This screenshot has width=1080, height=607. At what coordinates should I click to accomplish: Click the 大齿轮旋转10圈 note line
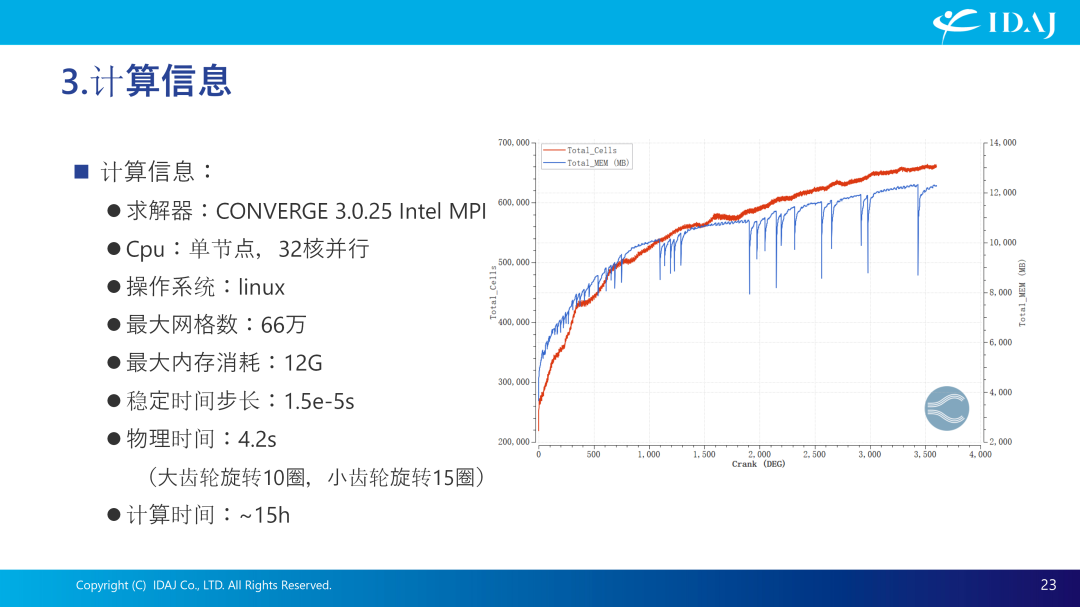(315, 477)
